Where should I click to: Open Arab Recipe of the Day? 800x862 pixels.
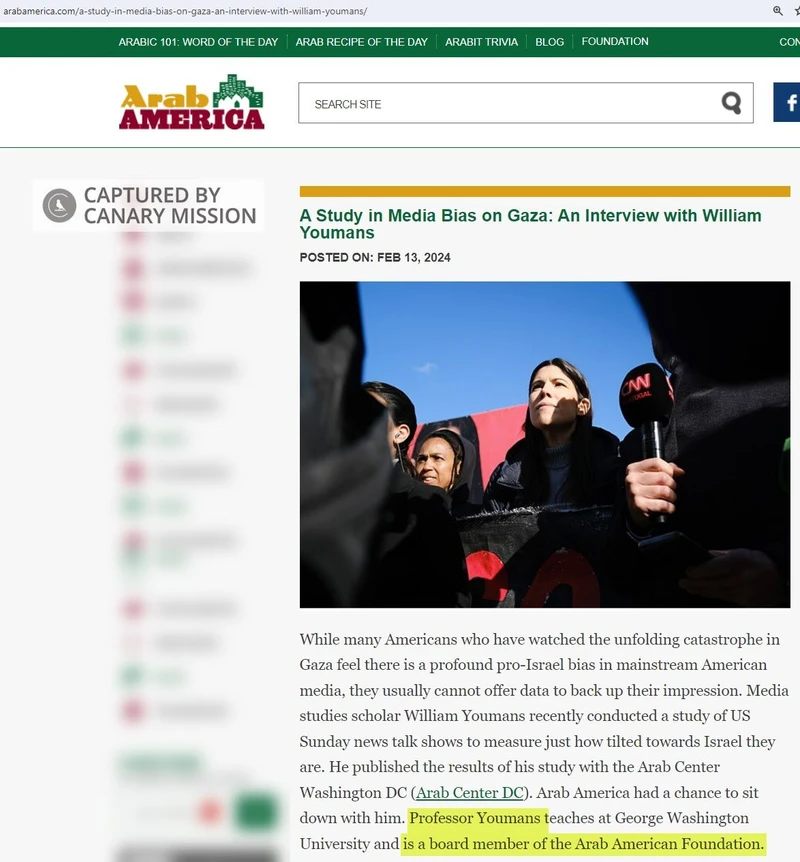click(x=361, y=42)
